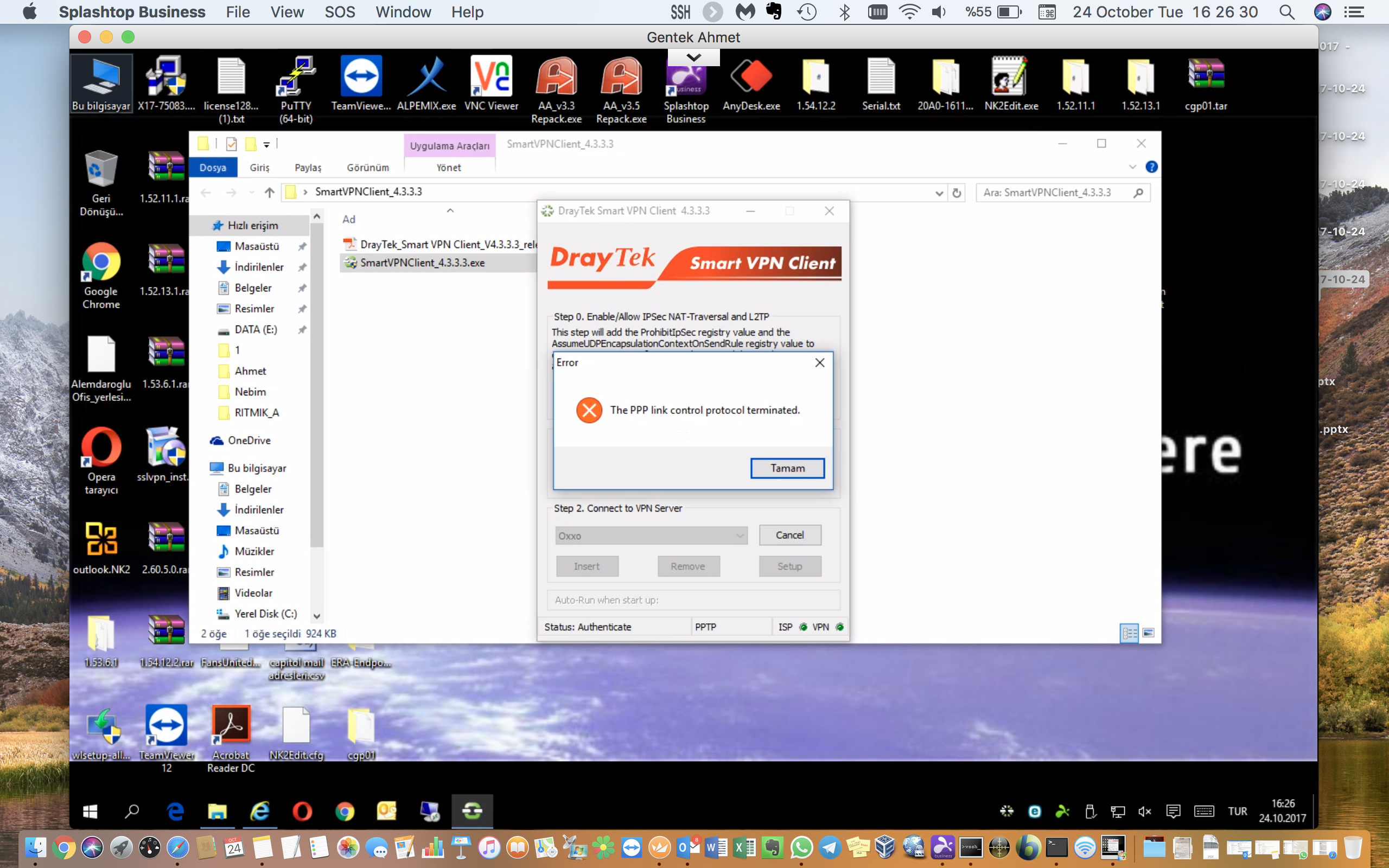
Task: Click the explorer refresh button beside address bar
Action: point(957,193)
